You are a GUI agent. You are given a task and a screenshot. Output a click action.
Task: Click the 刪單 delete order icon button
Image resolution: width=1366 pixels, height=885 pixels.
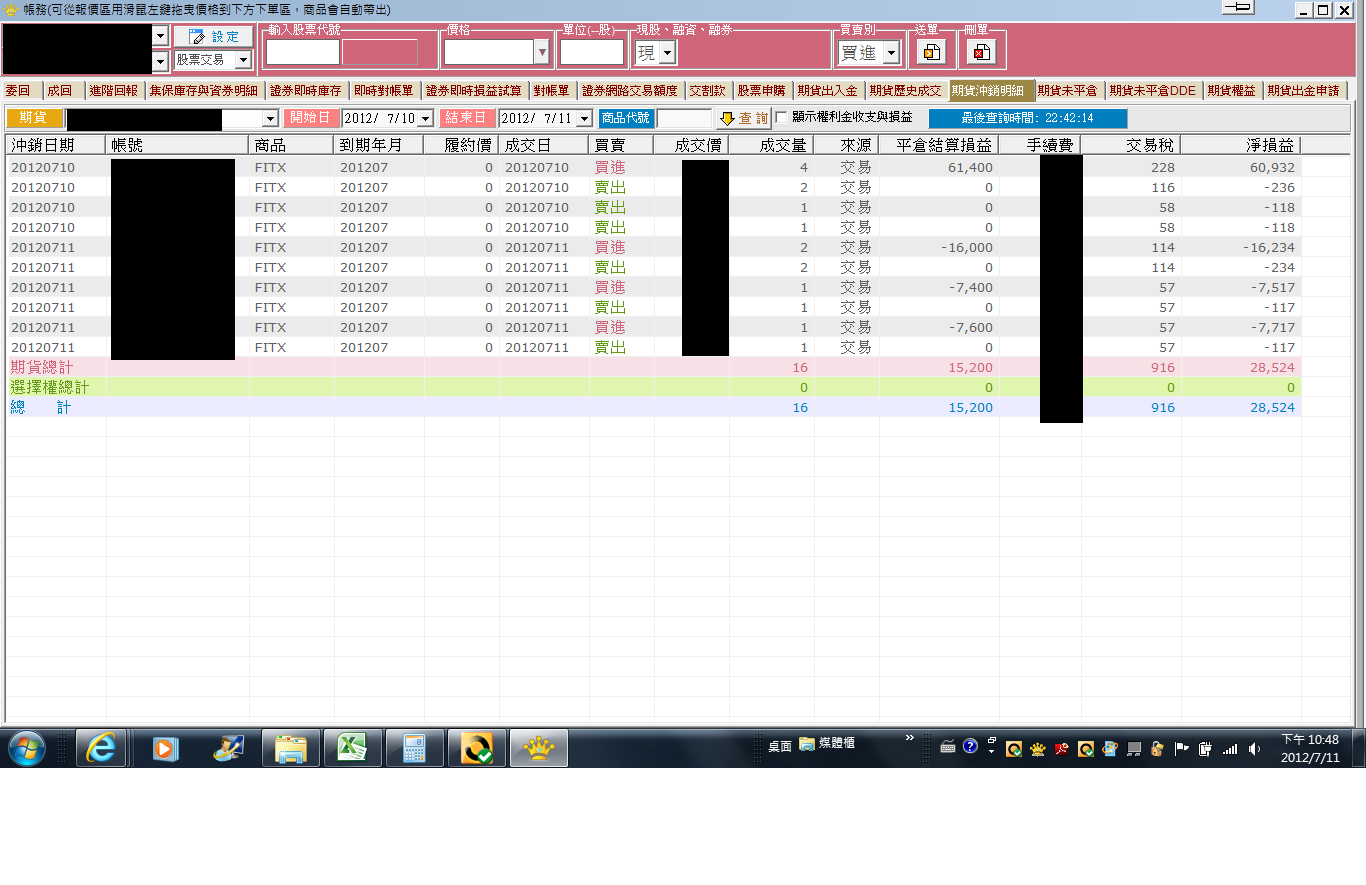coord(982,52)
